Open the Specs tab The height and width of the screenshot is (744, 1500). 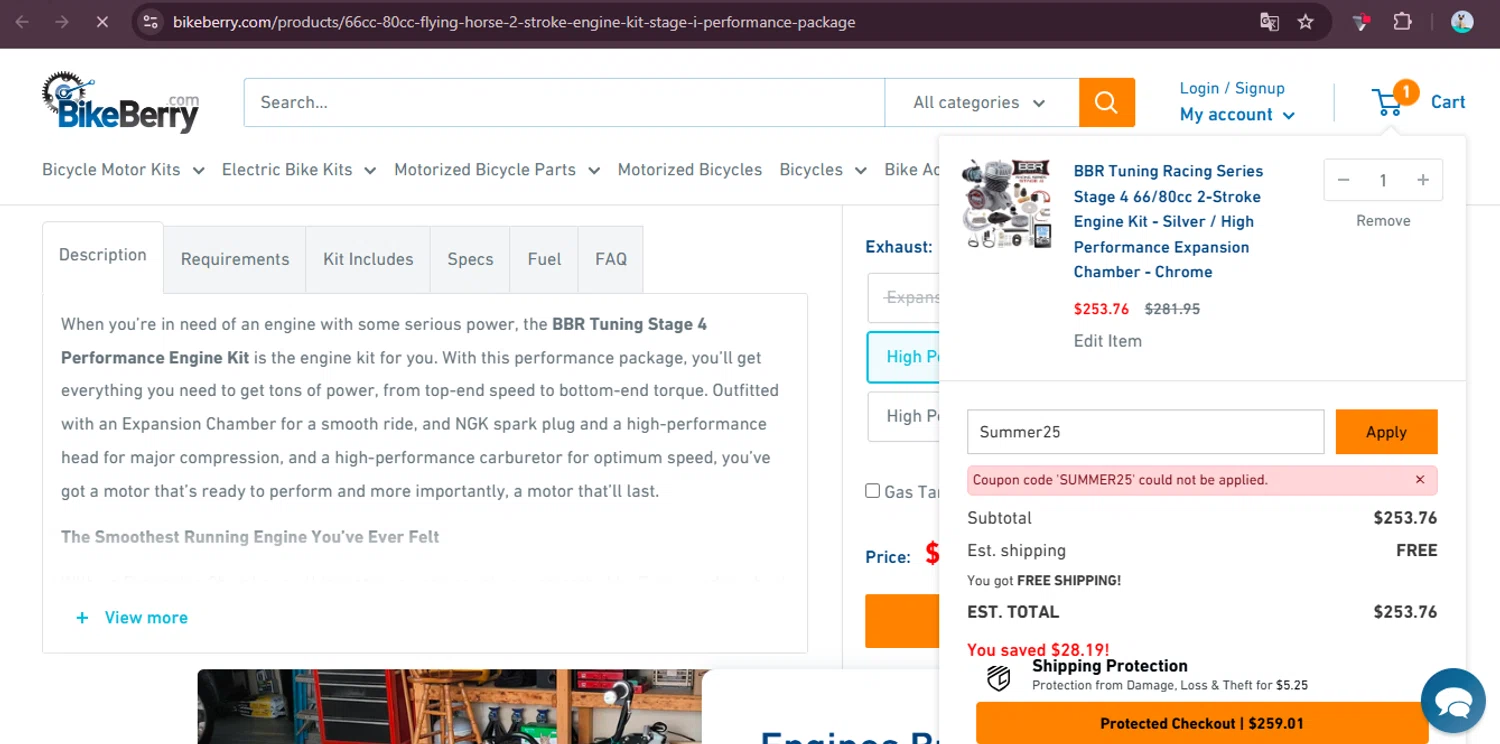[470, 259]
